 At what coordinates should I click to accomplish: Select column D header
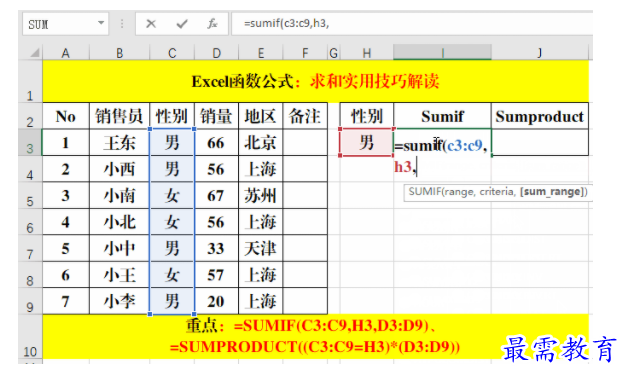click(x=216, y=53)
